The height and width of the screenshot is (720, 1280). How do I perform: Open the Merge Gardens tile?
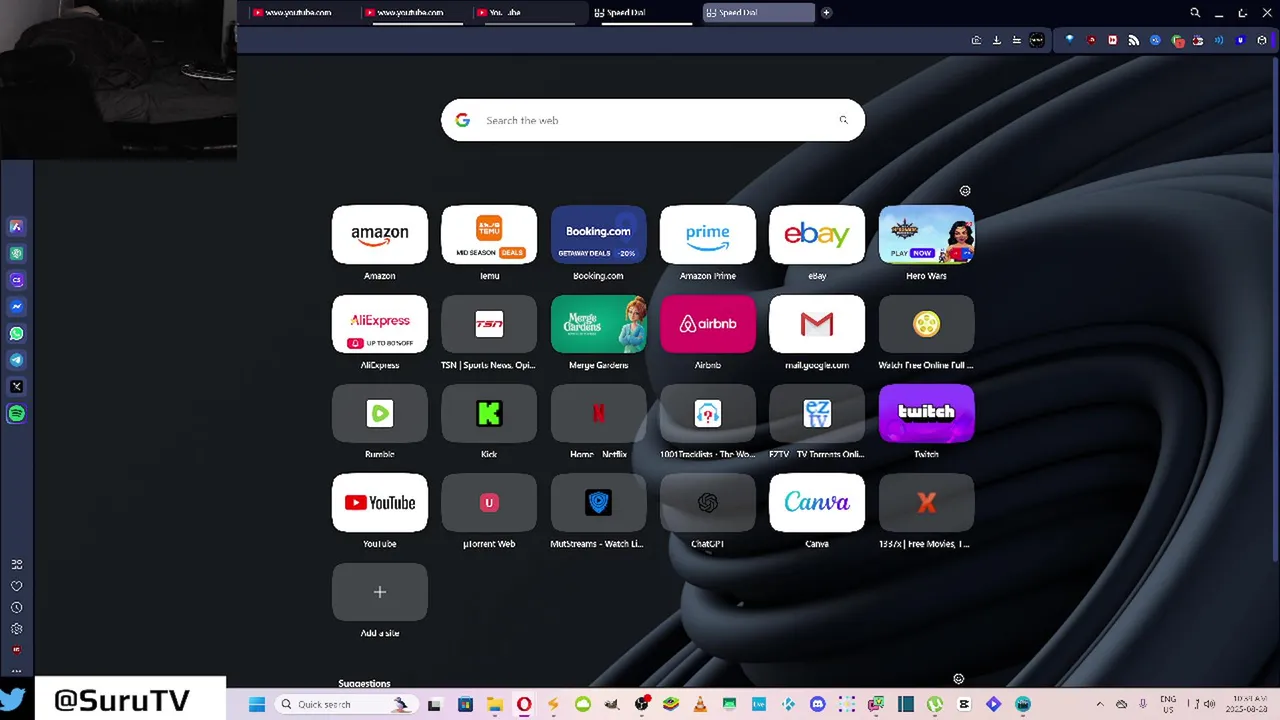click(598, 324)
